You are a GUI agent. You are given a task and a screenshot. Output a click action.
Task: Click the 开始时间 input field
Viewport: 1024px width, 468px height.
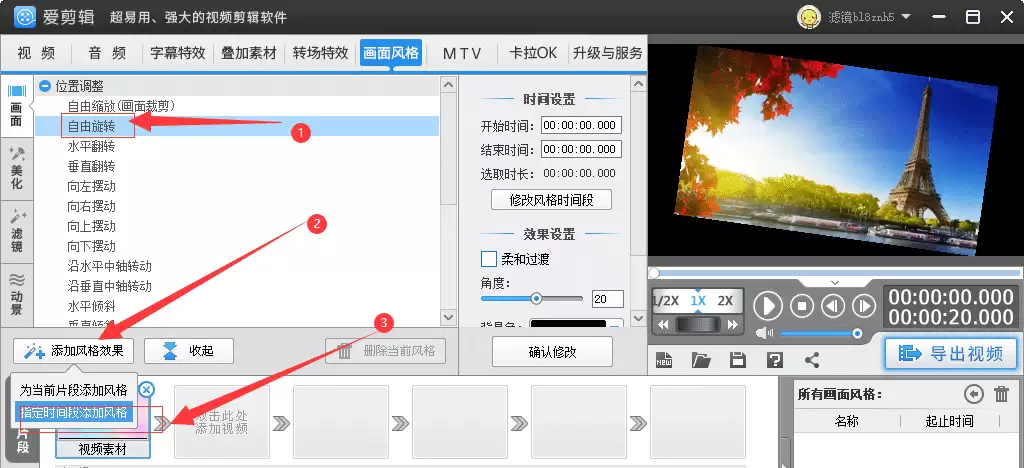(x=581, y=125)
